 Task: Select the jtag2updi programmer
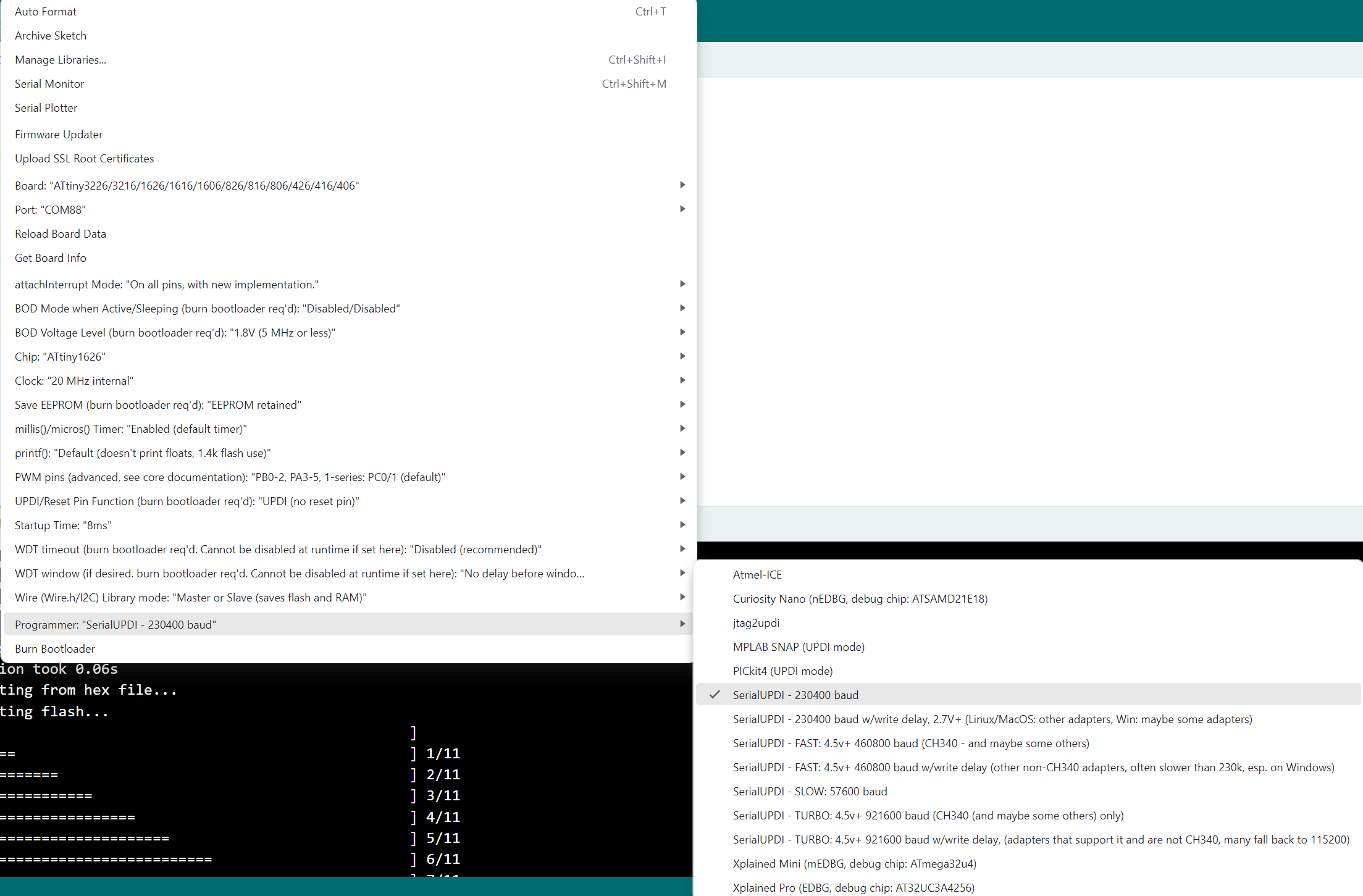coord(756,622)
